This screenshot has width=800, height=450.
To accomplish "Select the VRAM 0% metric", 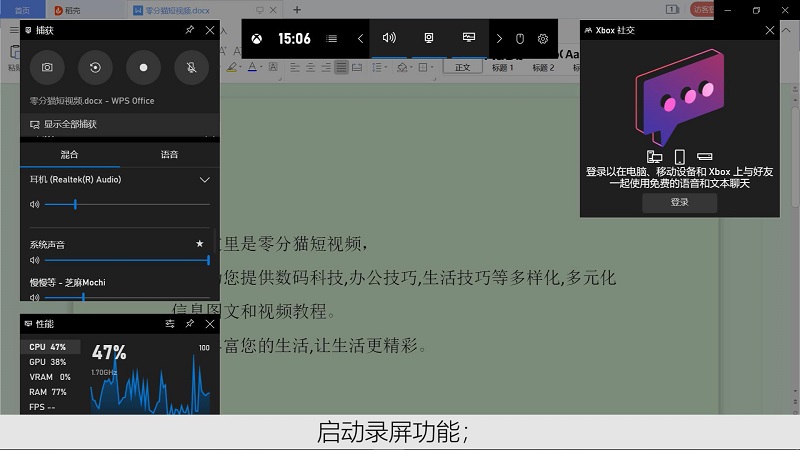I will point(50,377).
